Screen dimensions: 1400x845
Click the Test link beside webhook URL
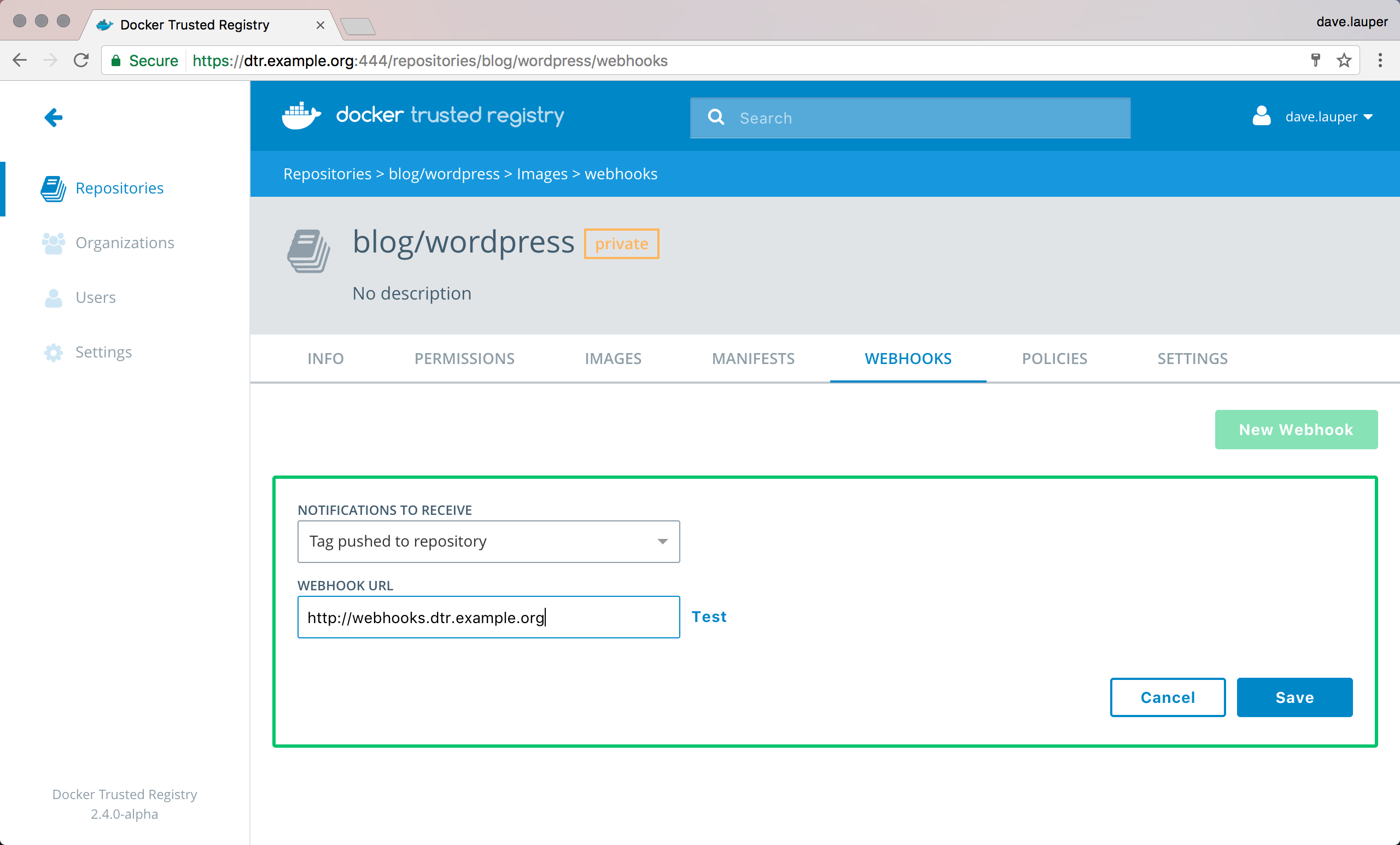pos(709,617)
